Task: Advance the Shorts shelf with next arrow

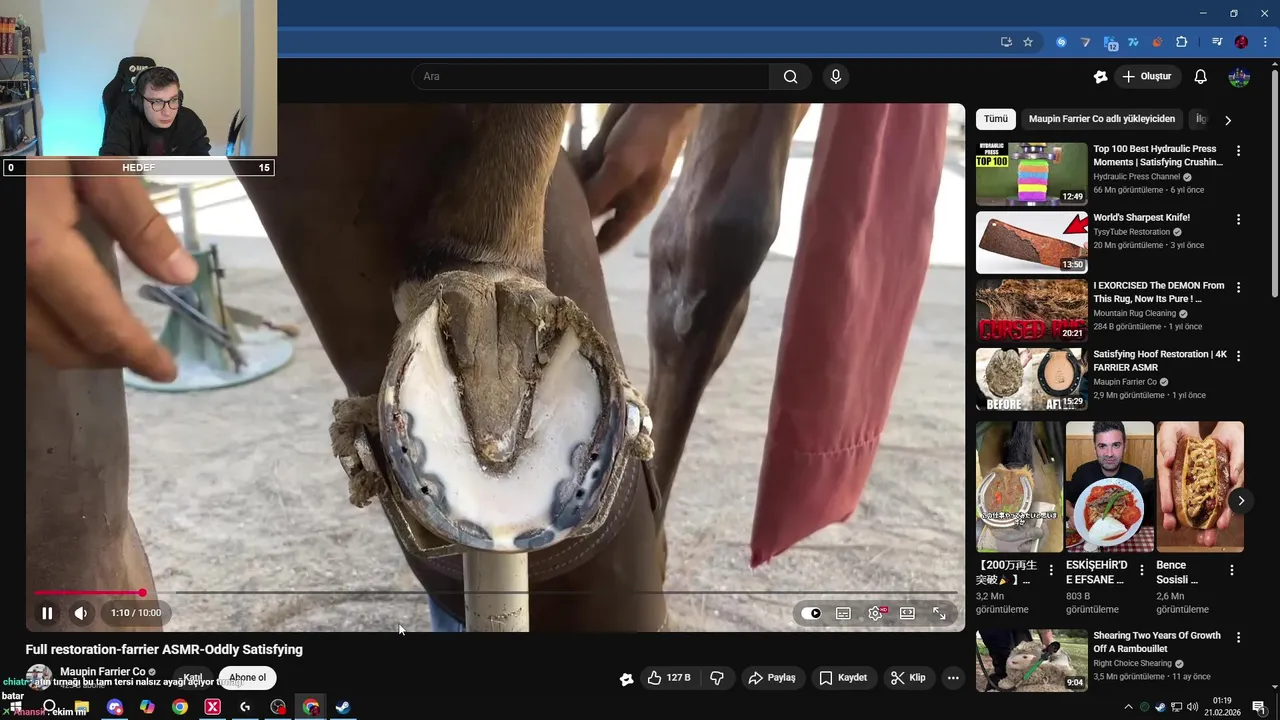Action: coord(1240,501)
